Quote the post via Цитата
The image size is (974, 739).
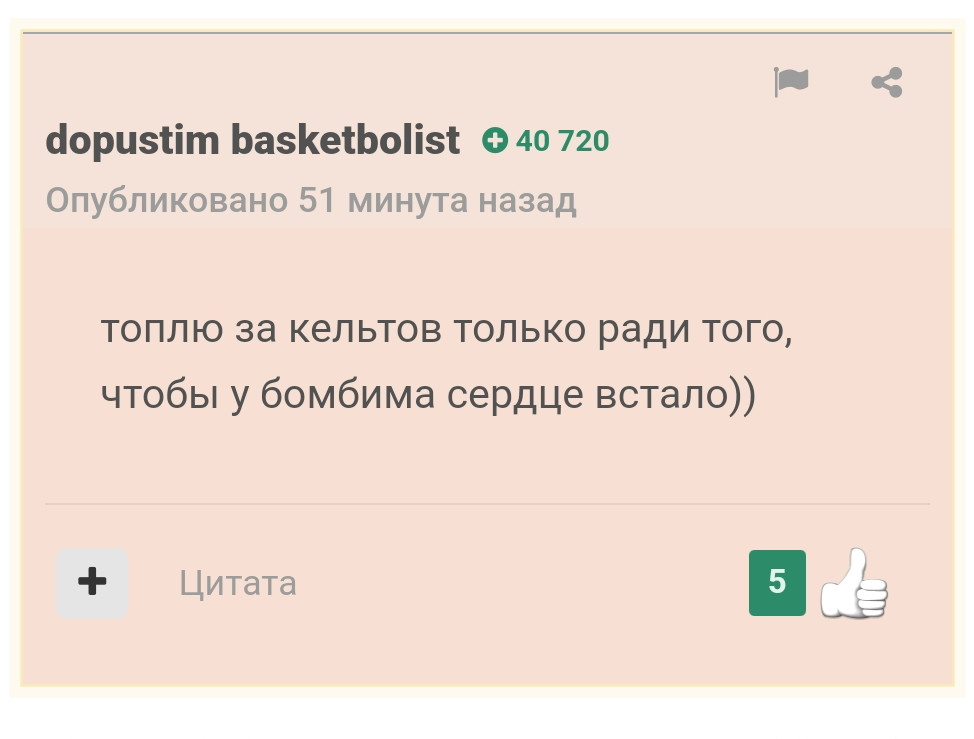pos(238,583)
